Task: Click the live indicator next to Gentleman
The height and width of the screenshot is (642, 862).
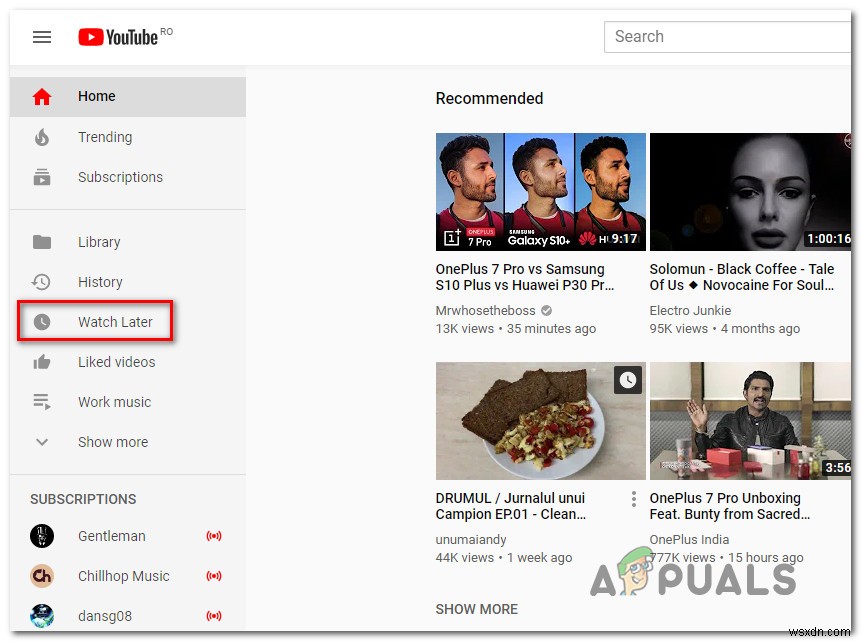Action: pos(214,536)
